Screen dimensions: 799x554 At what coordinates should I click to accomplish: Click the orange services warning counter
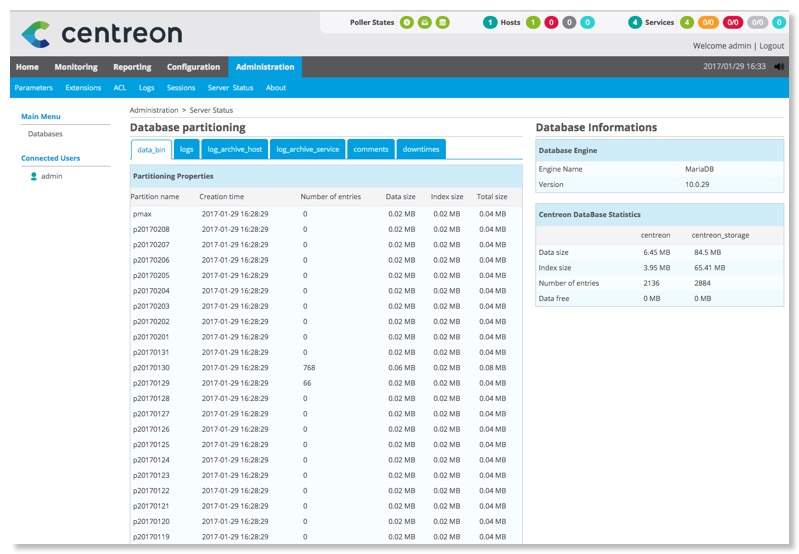(708, 22)
